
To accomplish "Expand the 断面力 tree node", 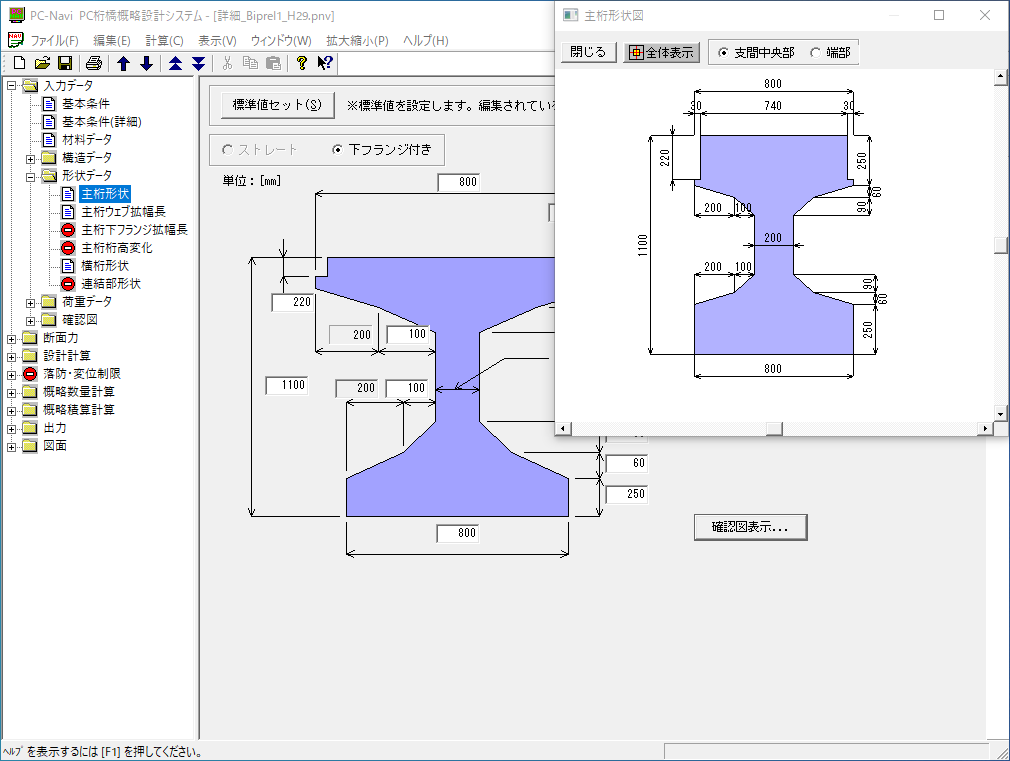I will point(12,338).
